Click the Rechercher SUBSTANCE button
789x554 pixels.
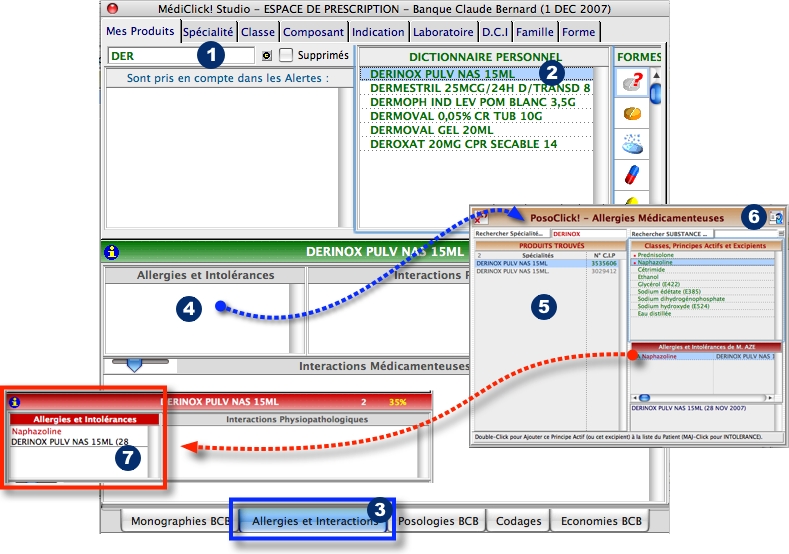671,234
